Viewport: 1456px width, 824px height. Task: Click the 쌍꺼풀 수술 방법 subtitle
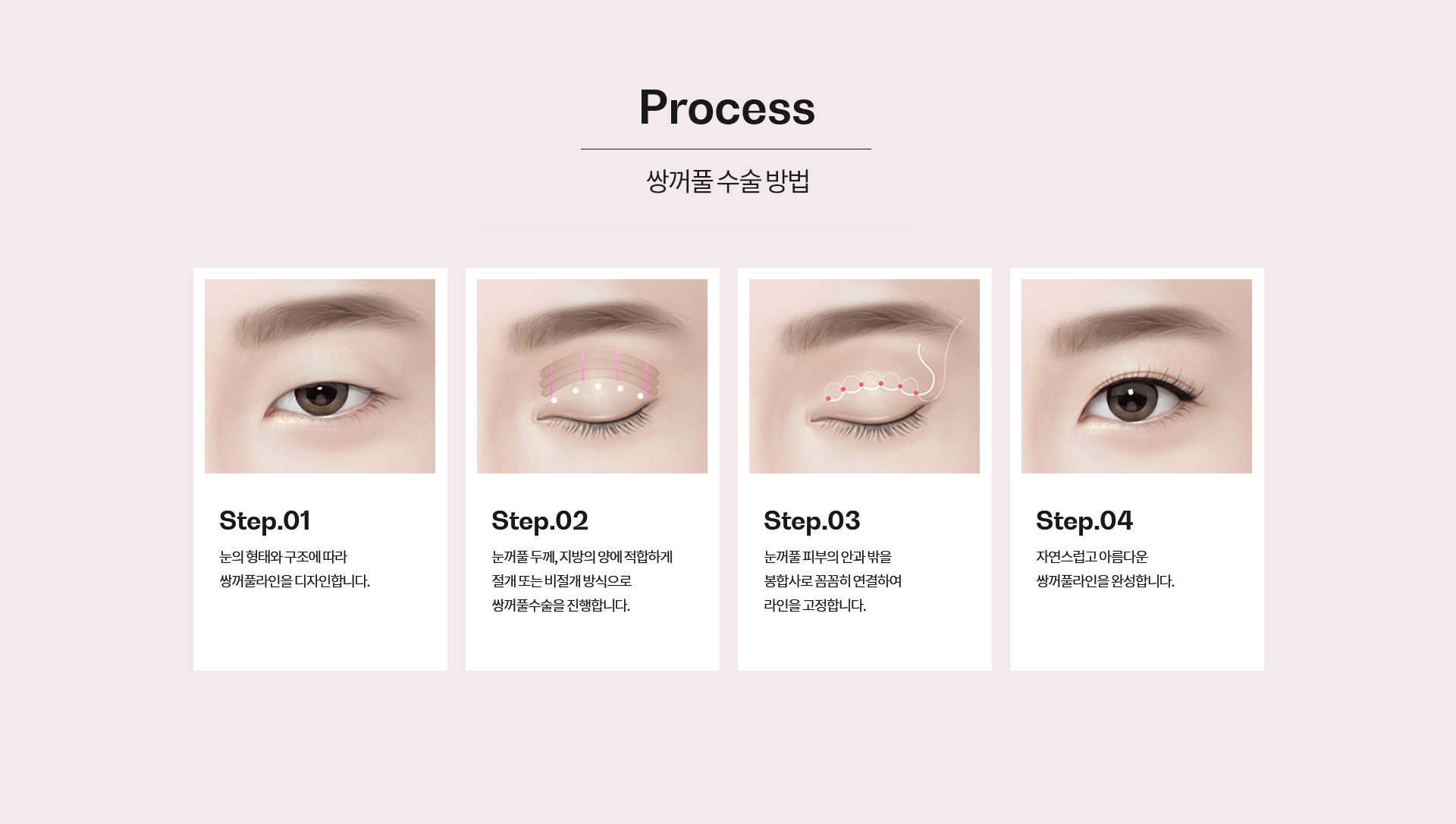coord(728,181)
